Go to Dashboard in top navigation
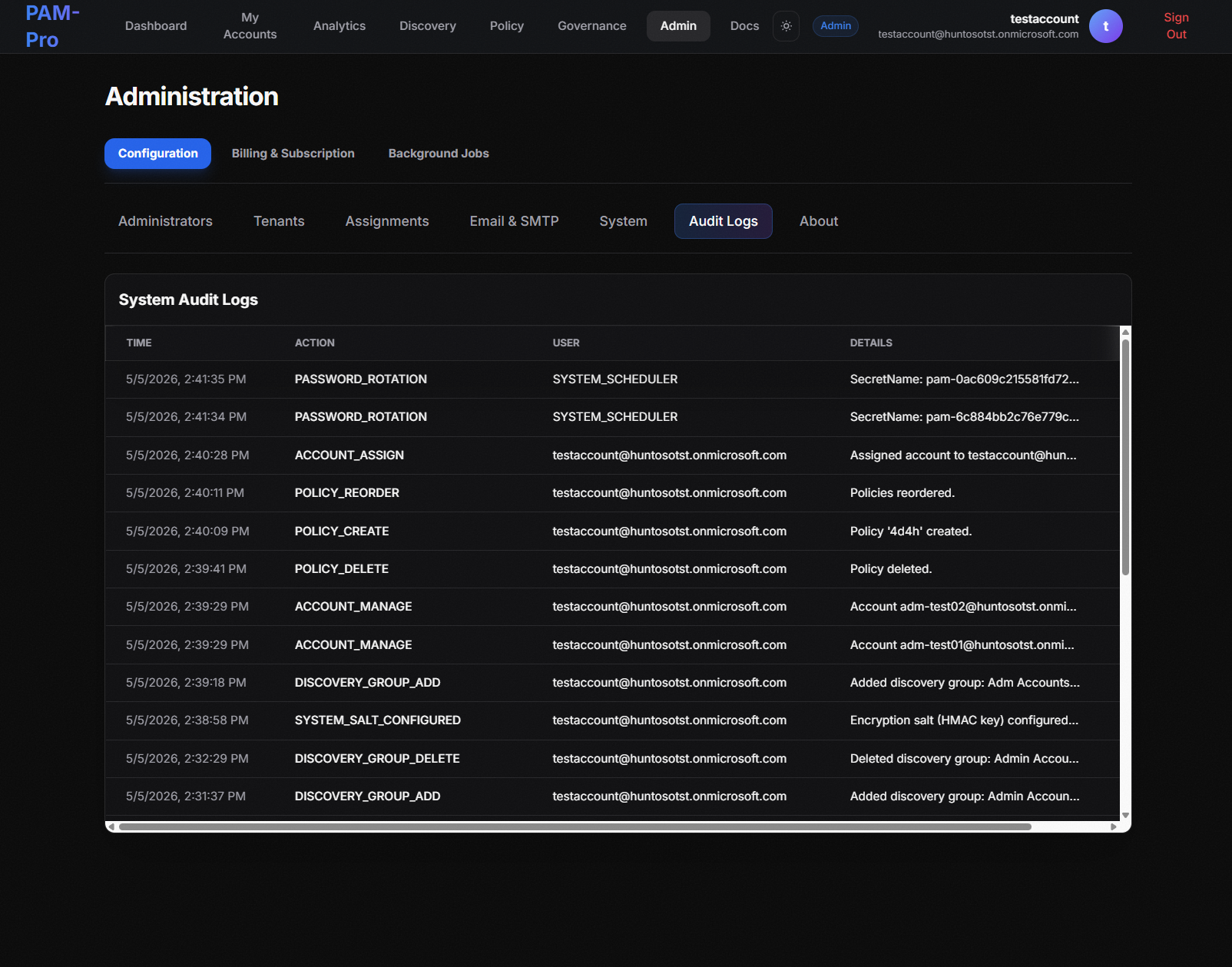Screen dimensions: 1232x967 pos(156,26)
